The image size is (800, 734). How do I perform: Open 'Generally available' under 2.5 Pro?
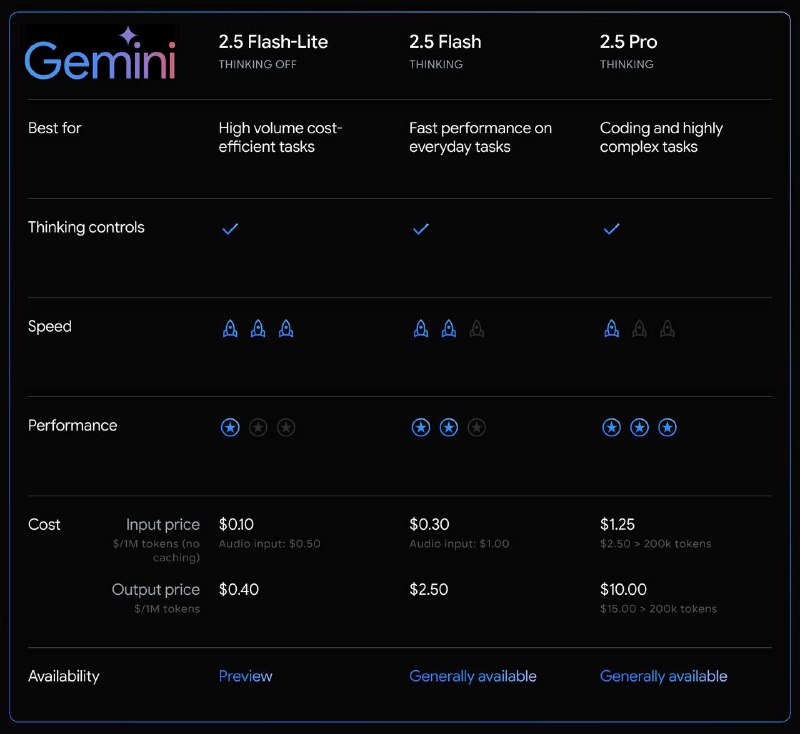[664, 676]
